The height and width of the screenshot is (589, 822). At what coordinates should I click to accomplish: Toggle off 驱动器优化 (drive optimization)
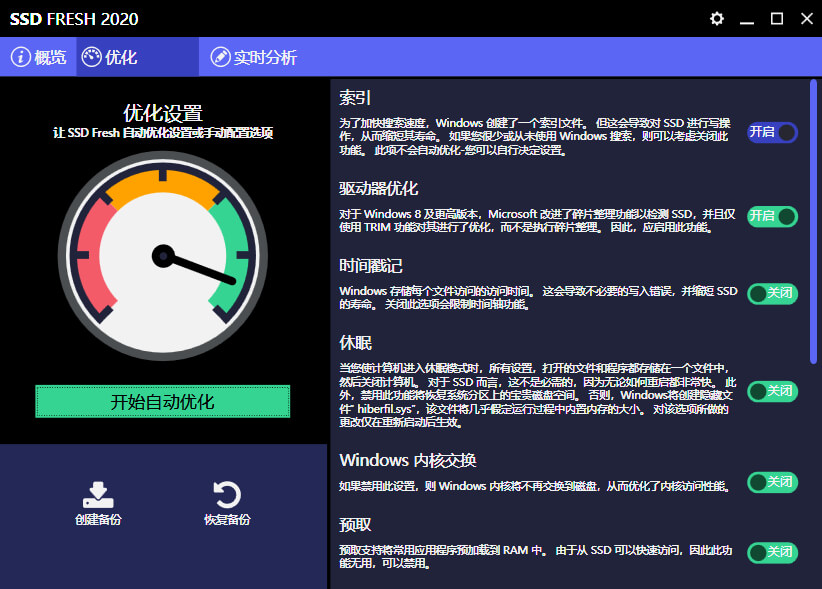click(x=771, y=215)
